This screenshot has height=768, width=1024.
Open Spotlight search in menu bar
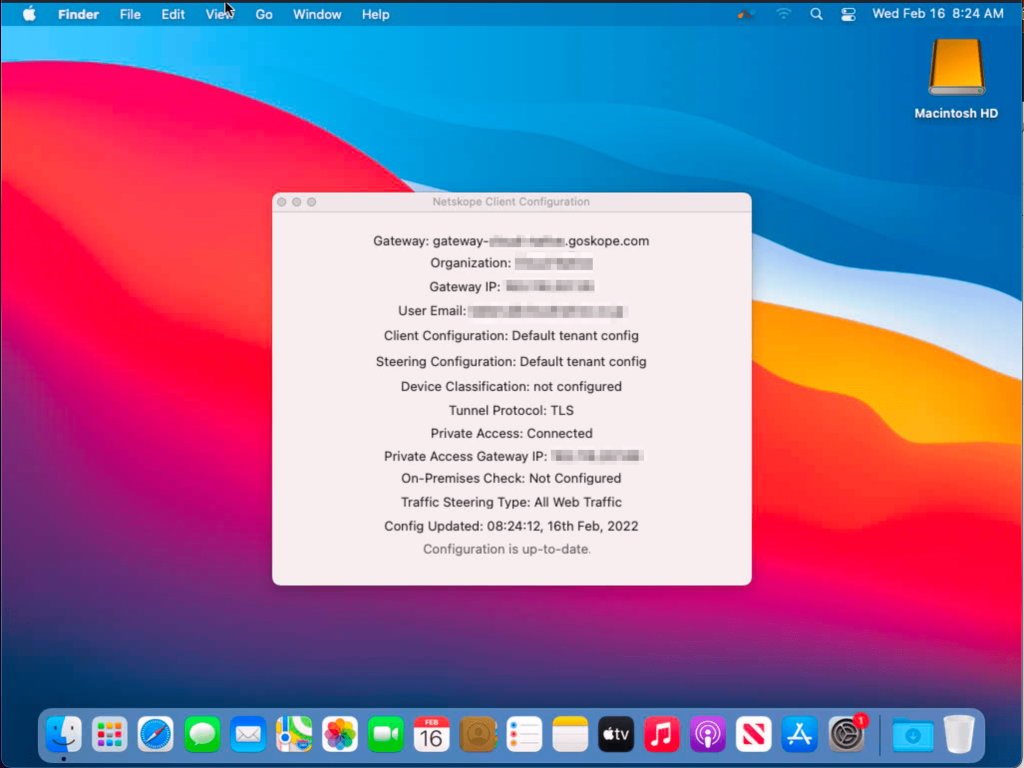816,14
